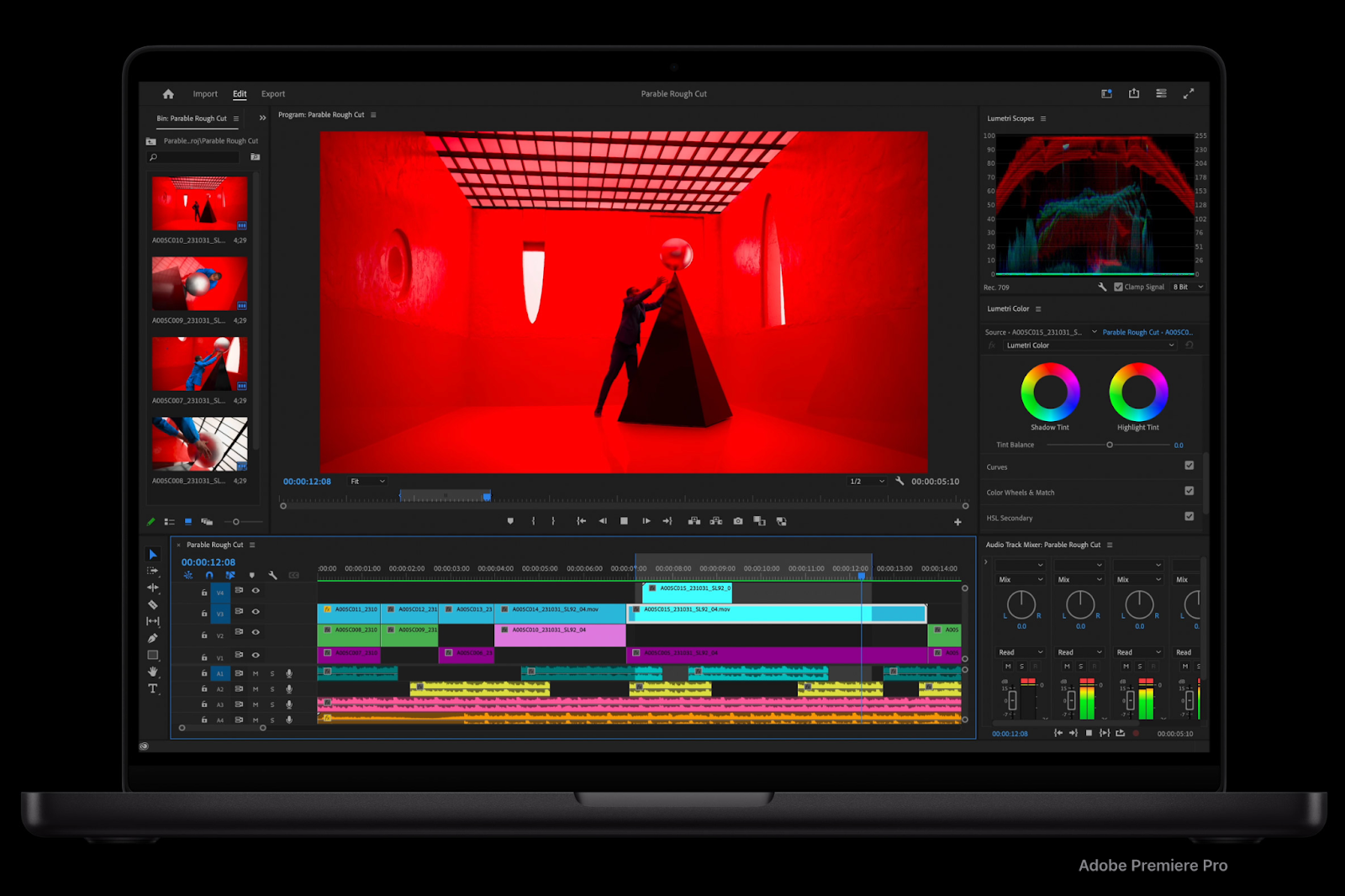Switch to the Export tab
This screenshot has width=1345, height=896.
click(x=273, y=94)
